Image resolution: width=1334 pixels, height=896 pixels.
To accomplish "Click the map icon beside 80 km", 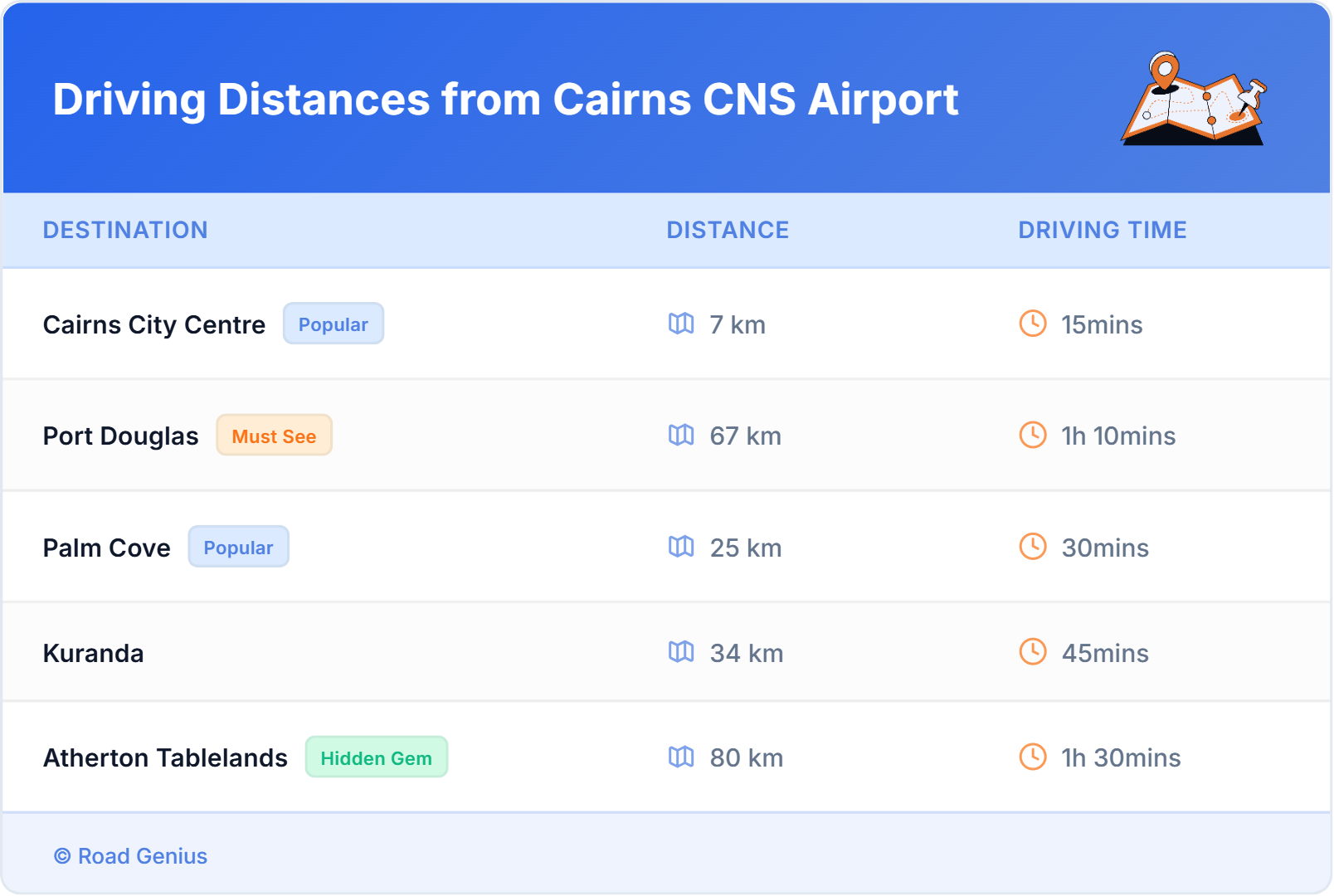I will (681, 757).
